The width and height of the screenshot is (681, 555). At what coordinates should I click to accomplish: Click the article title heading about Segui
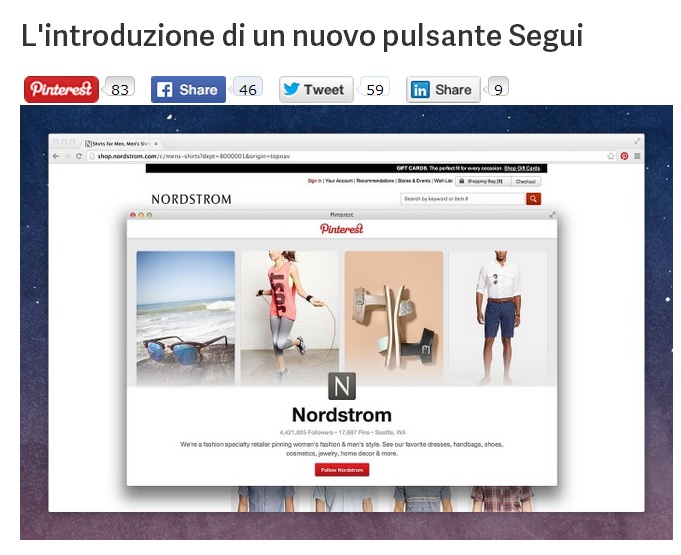(x=301, y=36)
